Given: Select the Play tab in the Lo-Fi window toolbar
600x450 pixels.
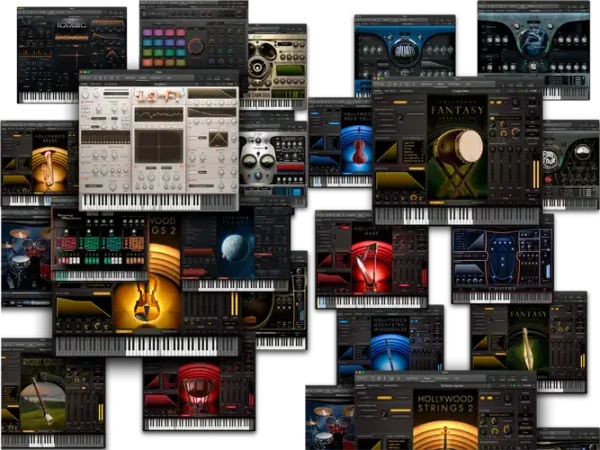Looking at the screenshot, I should coord(142,78).
